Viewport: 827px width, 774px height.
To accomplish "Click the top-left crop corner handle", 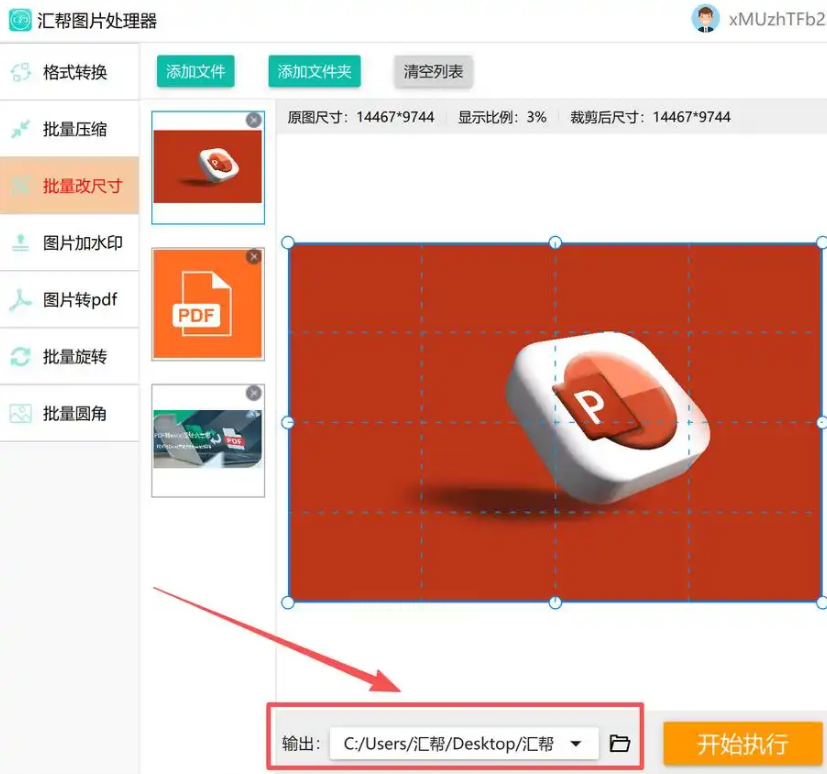I will point(287,243).
